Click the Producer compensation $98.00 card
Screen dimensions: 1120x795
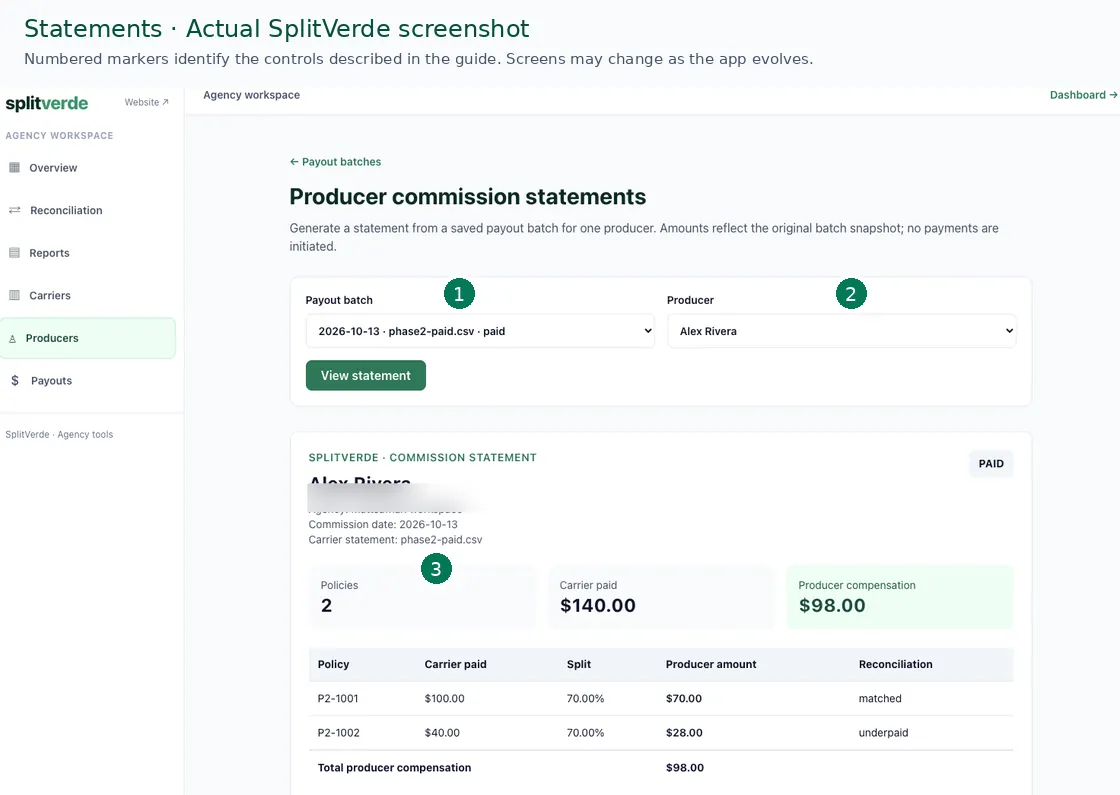pyautogui.click(x=900, y=597)
